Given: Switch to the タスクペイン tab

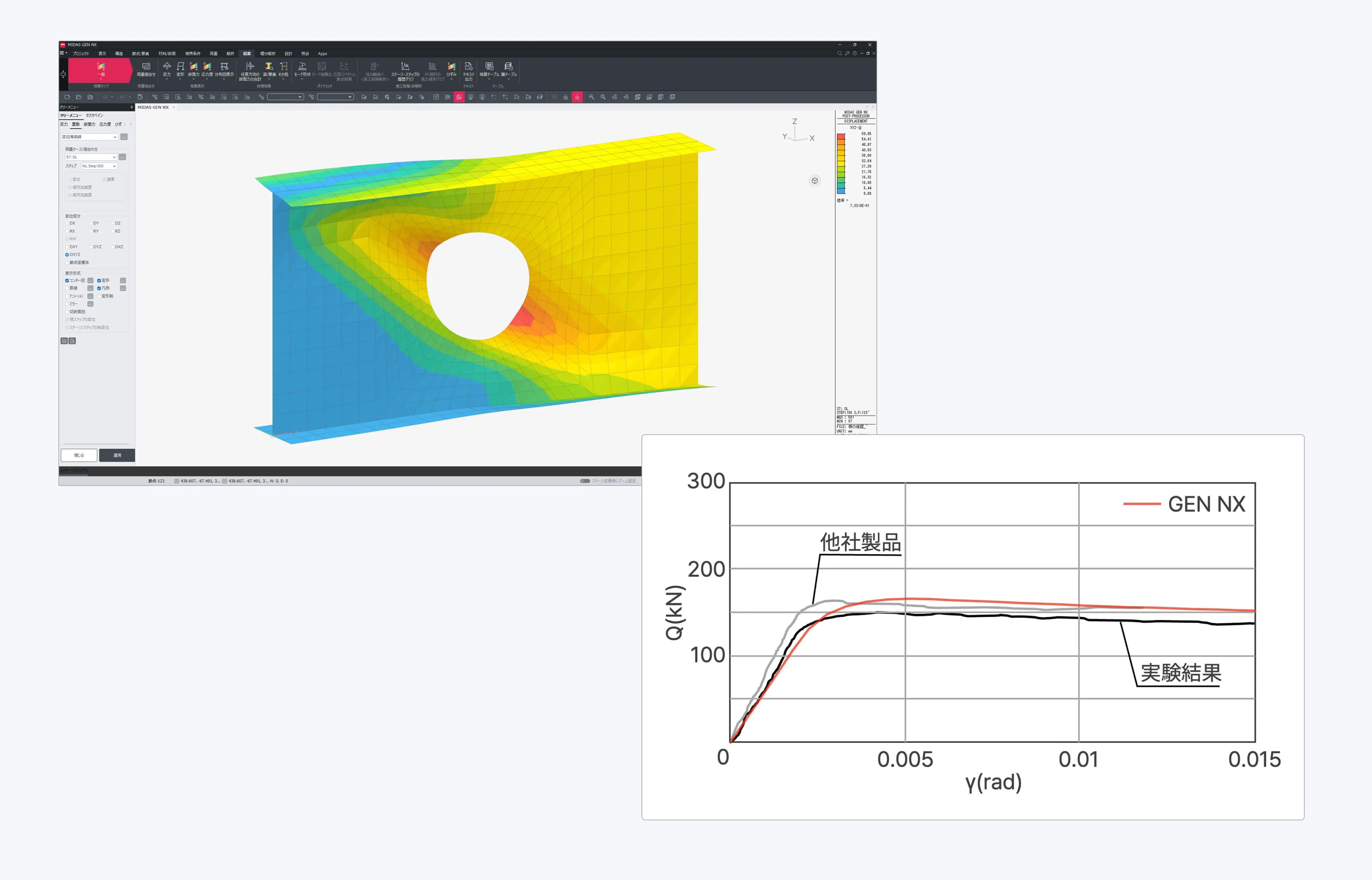Looking at the screenshot, I should [x=94, y=115].
